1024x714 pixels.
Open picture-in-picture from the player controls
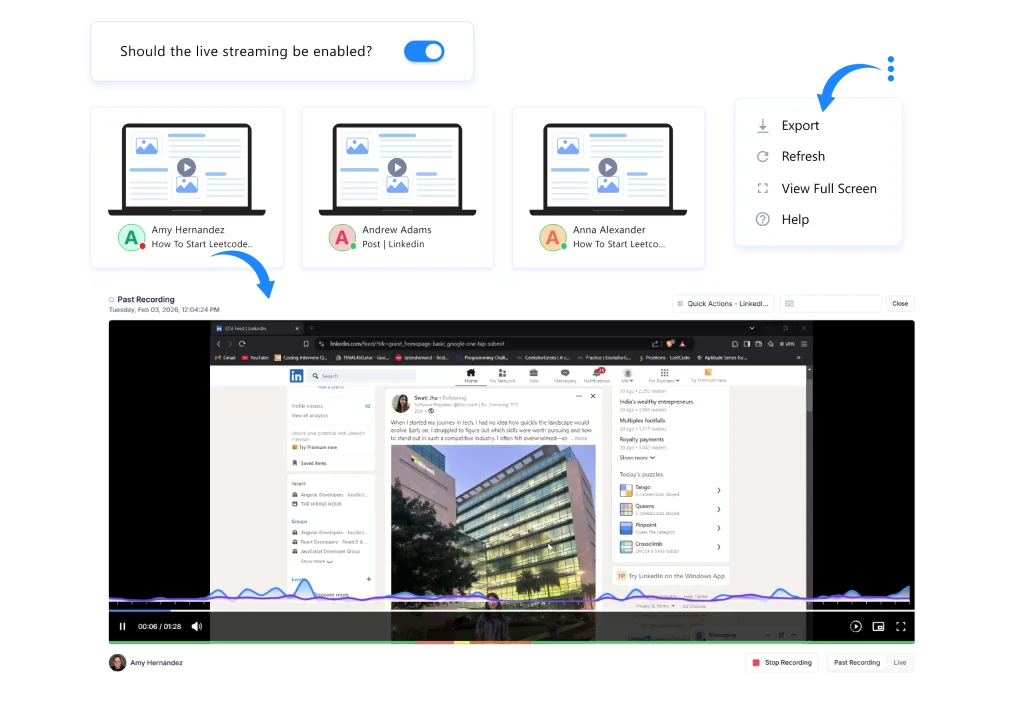[x=878, y=626]
